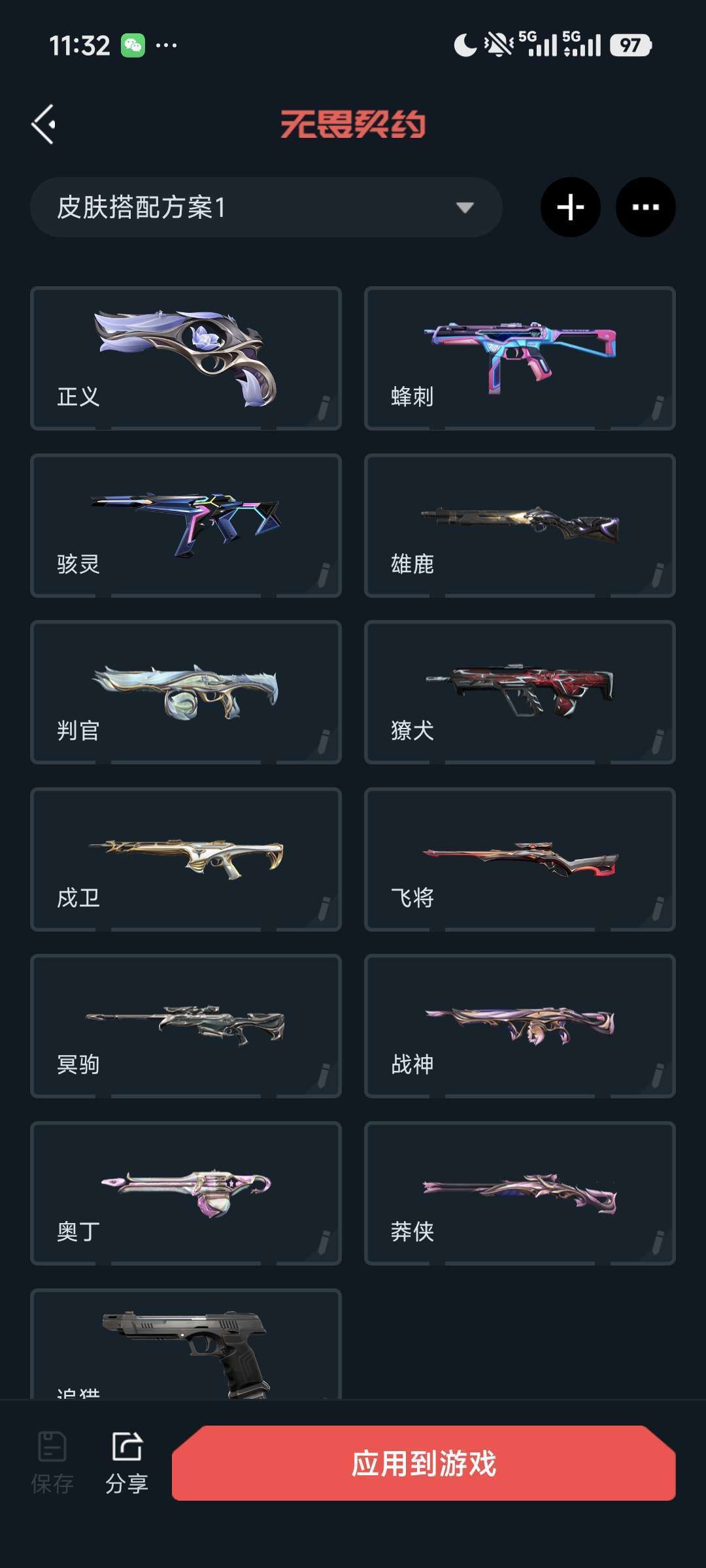Open the info icon on the 雄鹿 card

pyautogui.click(x=658, y=574)
